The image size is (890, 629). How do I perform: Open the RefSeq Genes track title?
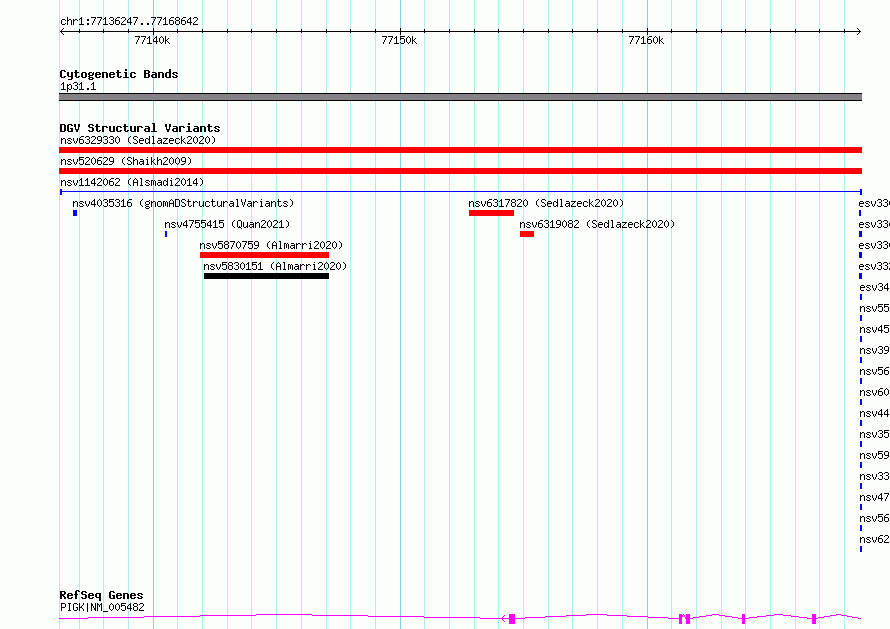[x=102, y=596]
